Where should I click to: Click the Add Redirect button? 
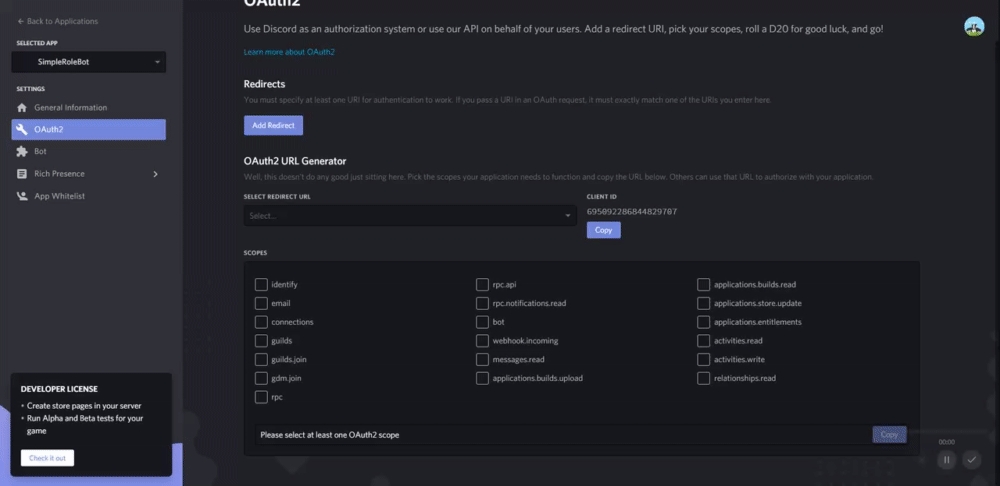[x=273, y=125]
